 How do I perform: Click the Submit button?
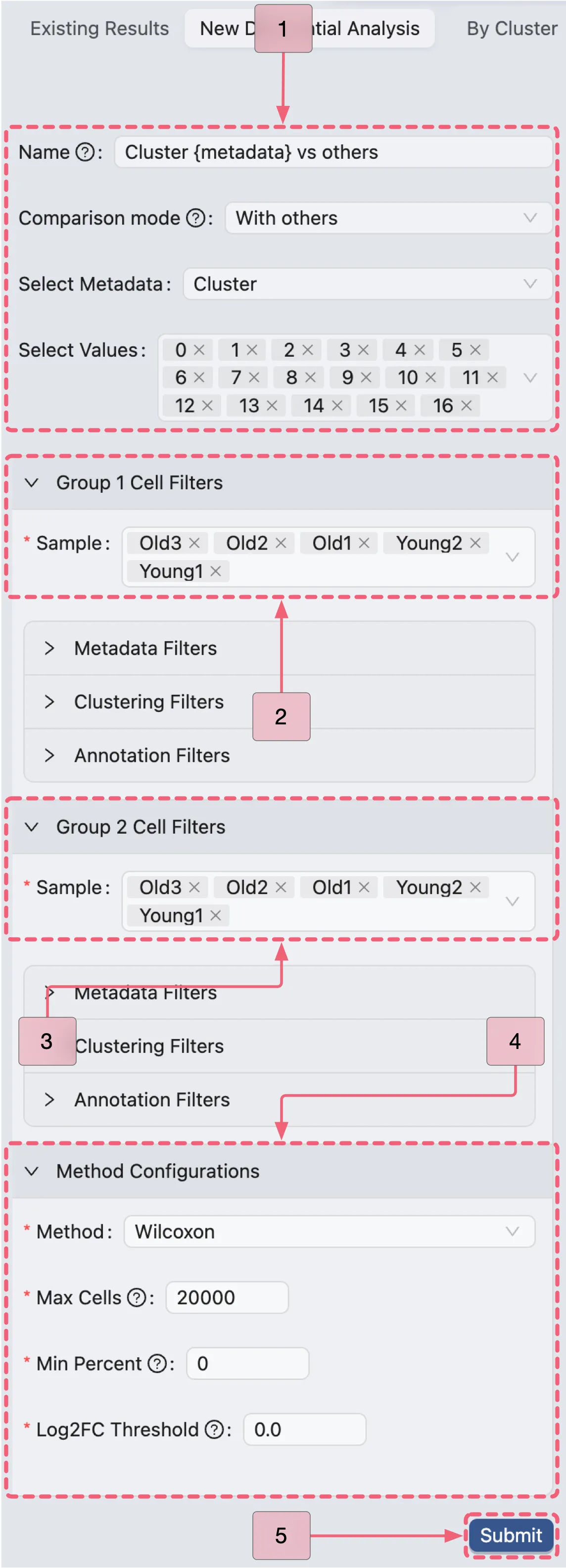pyautogui.click(x=511, y=1535)
